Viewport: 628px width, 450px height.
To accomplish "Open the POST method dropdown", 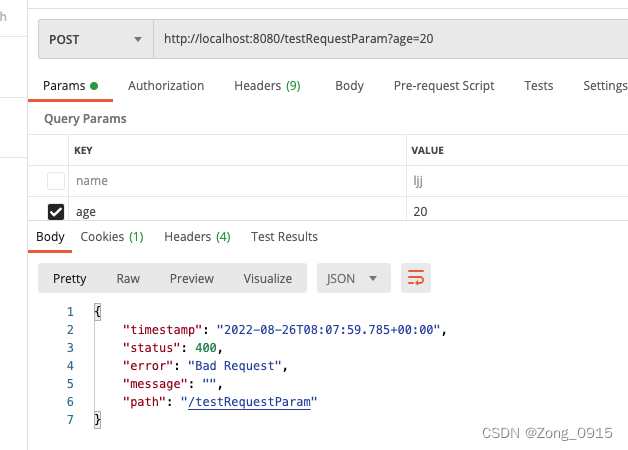I will [96, 40].
